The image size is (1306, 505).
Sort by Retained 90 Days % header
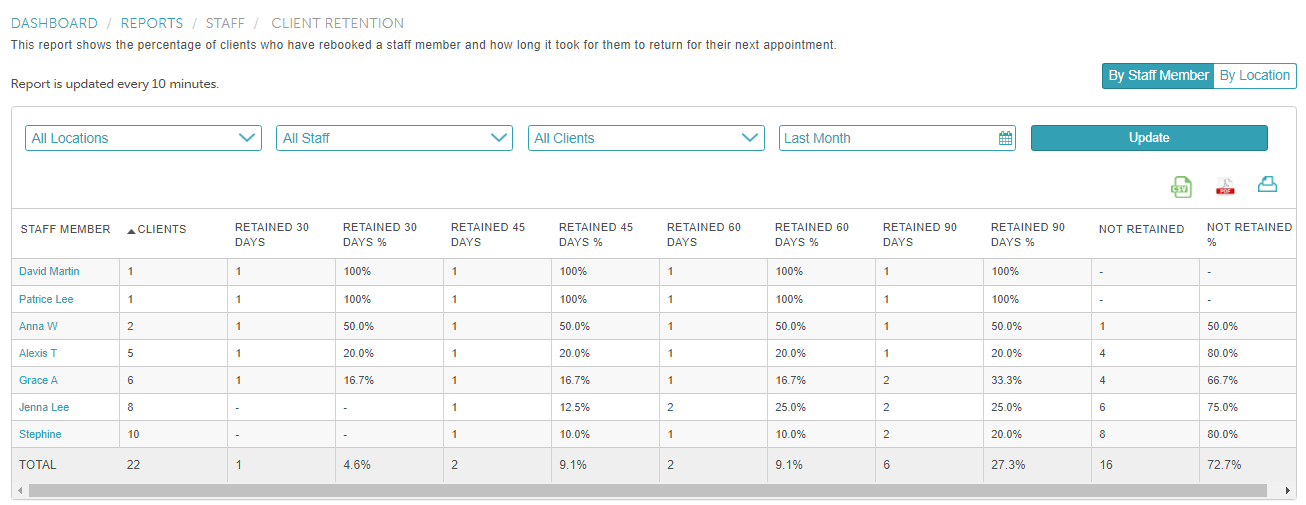pos(1028,234)
